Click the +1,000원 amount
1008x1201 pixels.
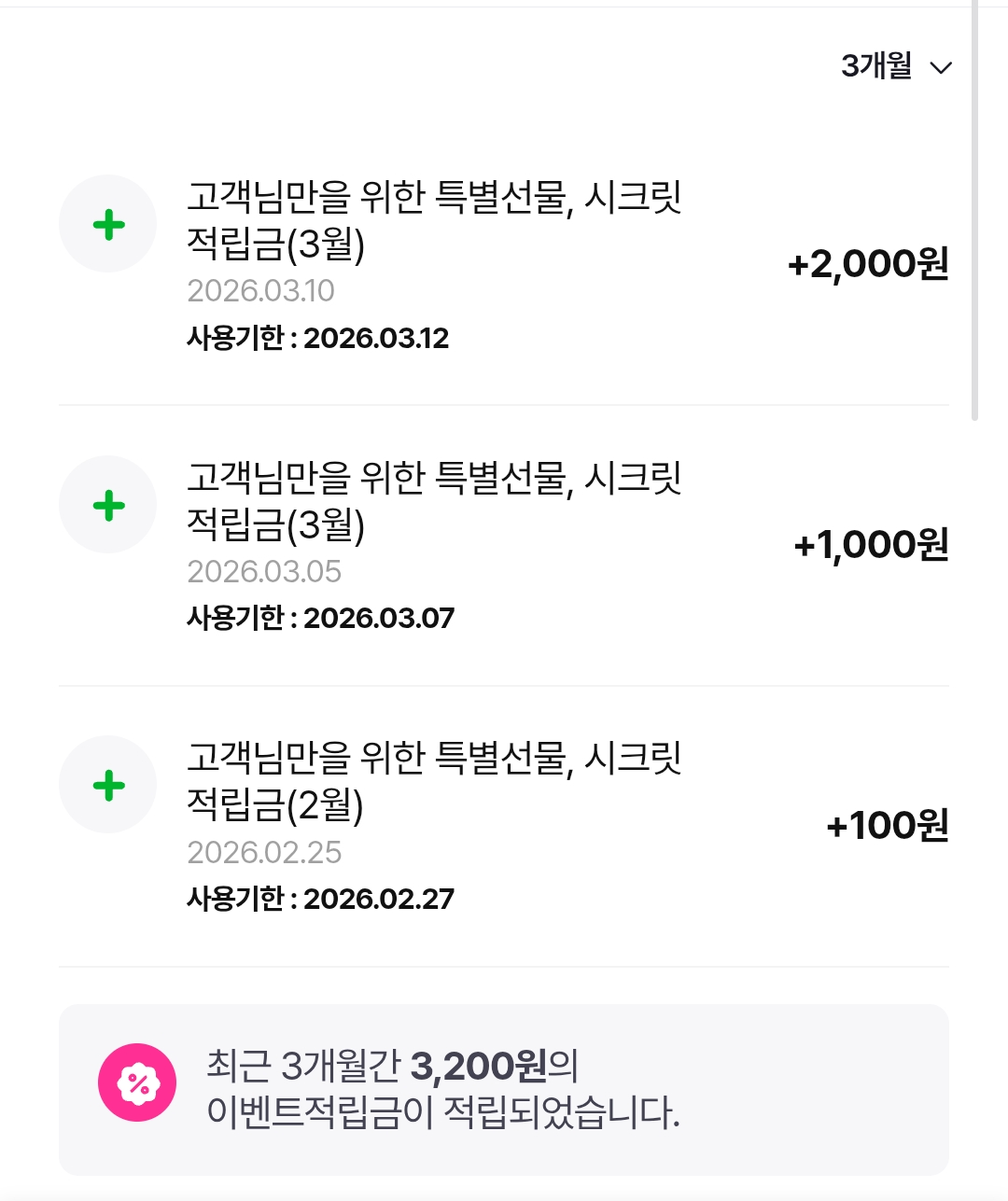tap(871, 545)
